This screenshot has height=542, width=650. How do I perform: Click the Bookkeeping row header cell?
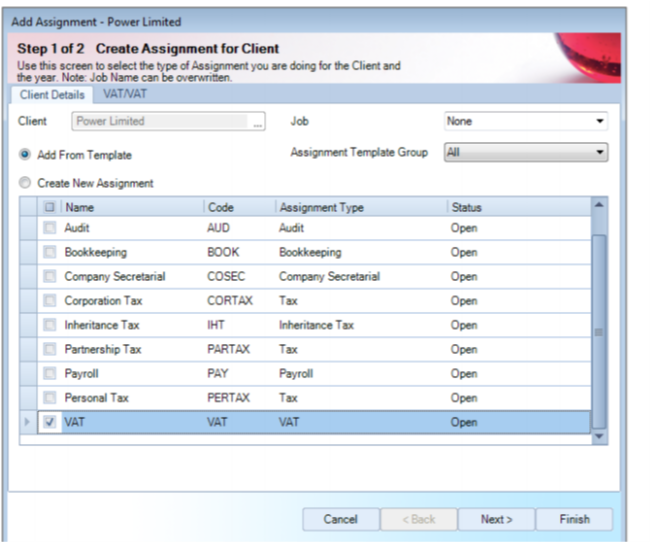point(28,252)
